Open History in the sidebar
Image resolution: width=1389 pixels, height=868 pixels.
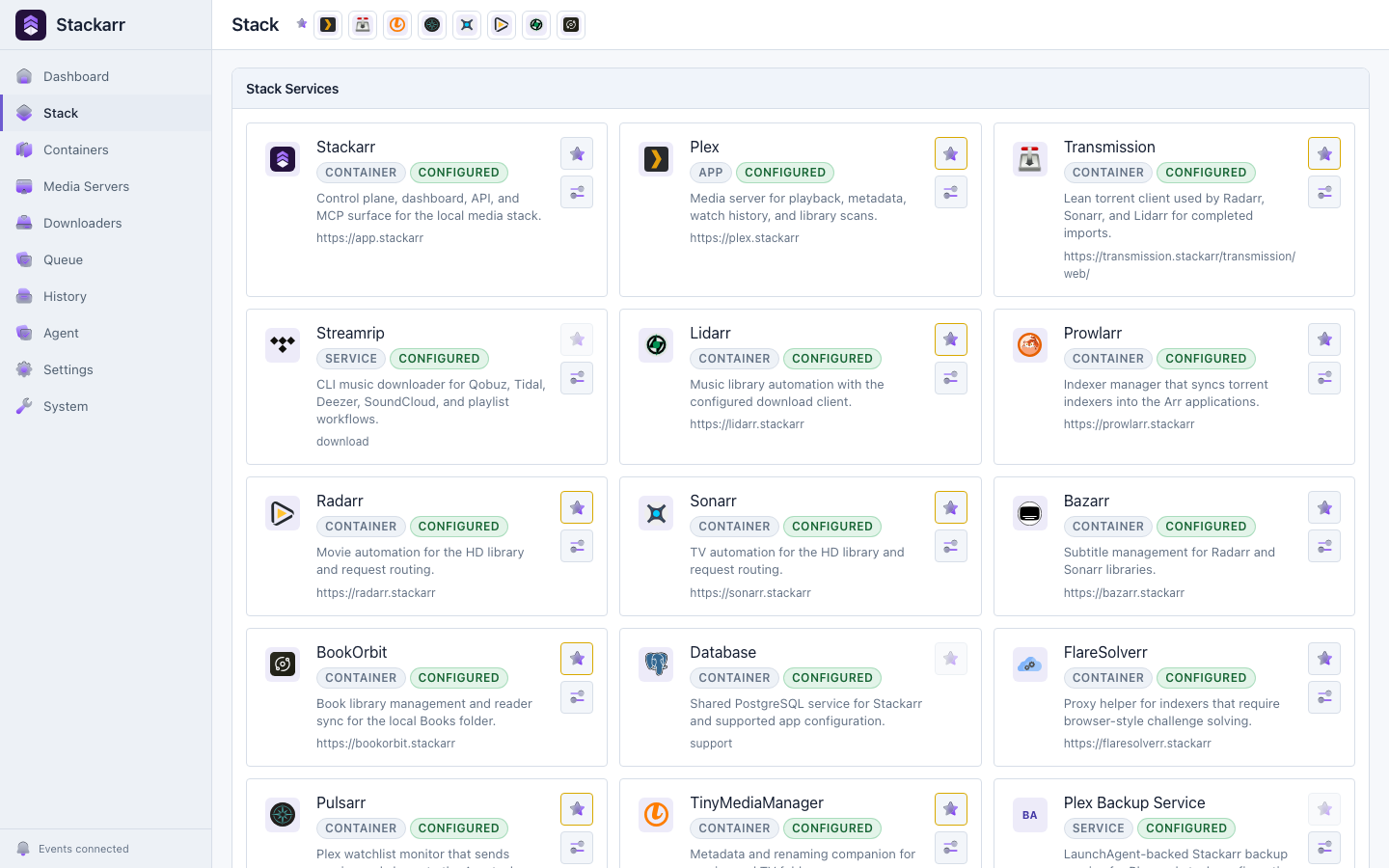[x=106, y=296]
